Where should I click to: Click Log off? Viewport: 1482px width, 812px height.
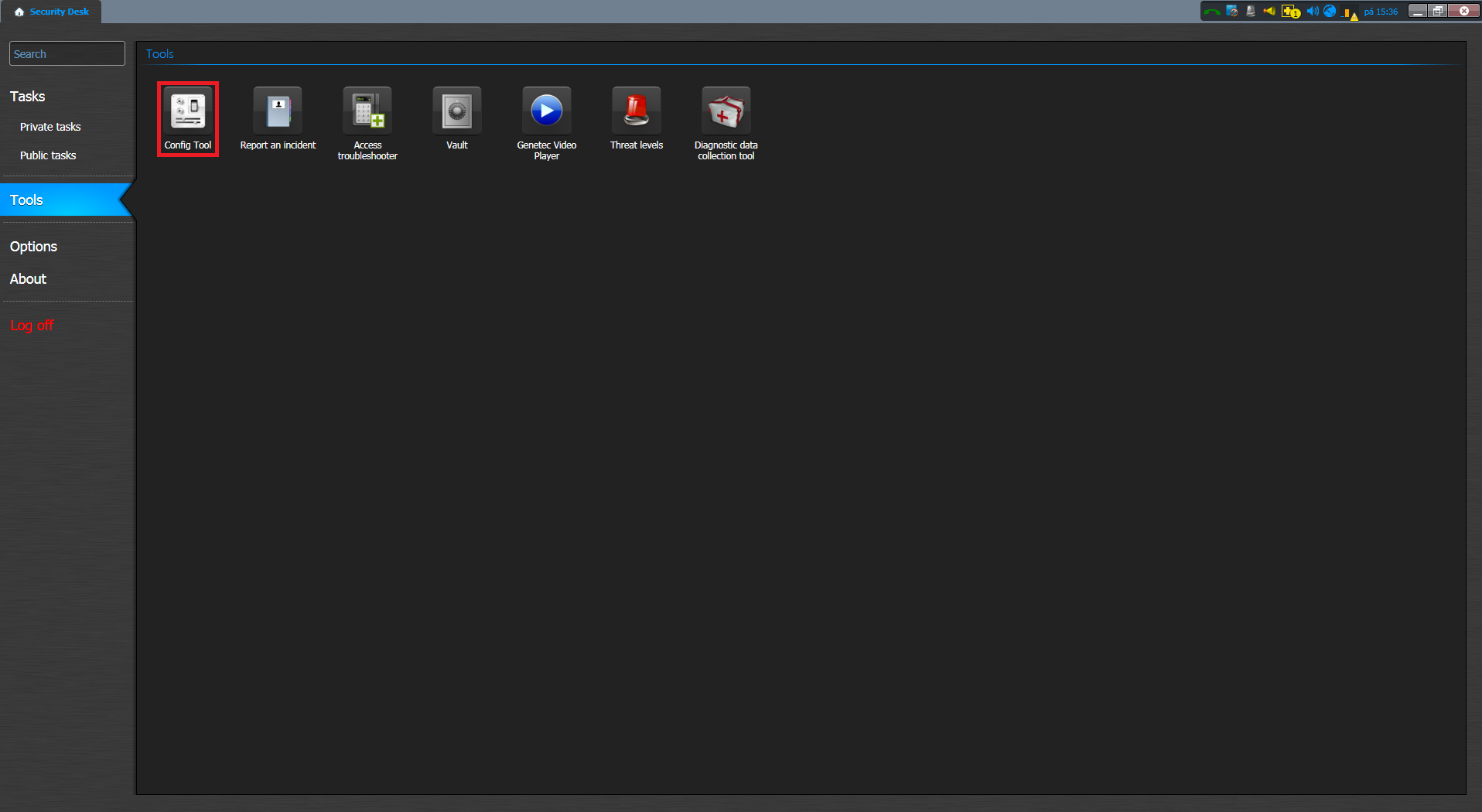click(x=32, y=326)
